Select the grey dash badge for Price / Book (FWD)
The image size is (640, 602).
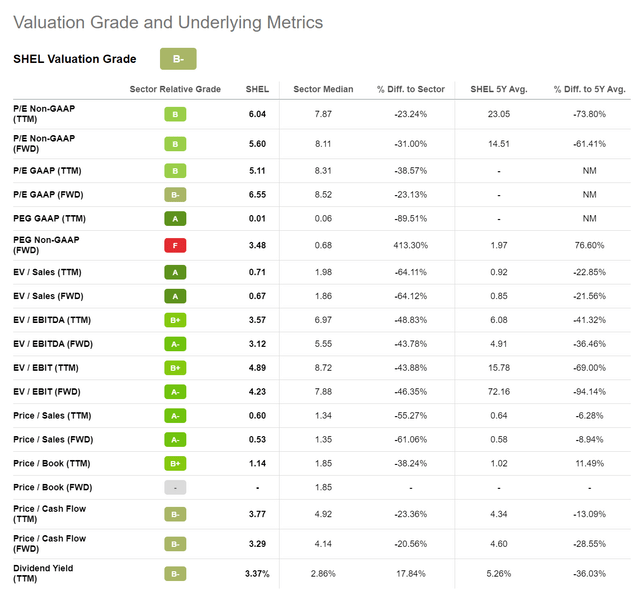point(175,487)
